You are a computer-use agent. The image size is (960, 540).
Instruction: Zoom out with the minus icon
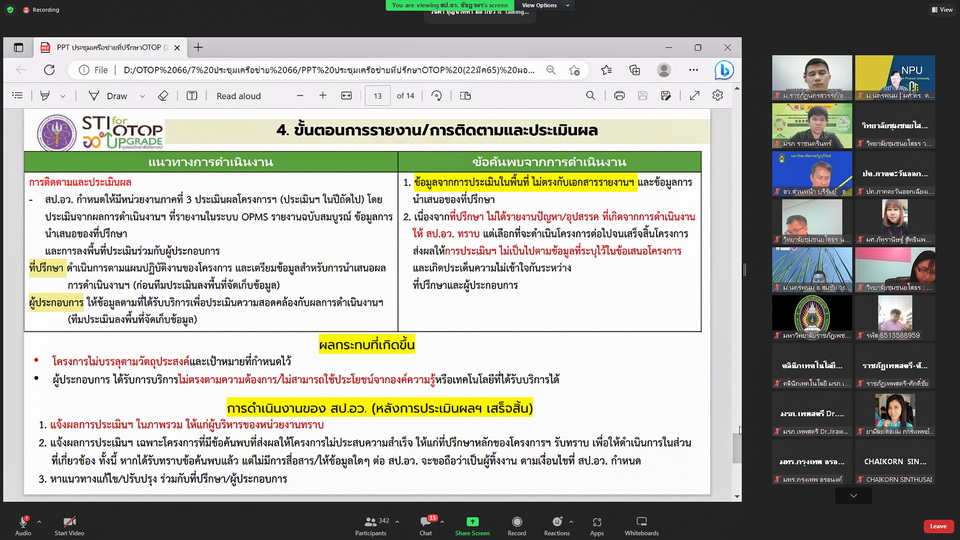300,96
